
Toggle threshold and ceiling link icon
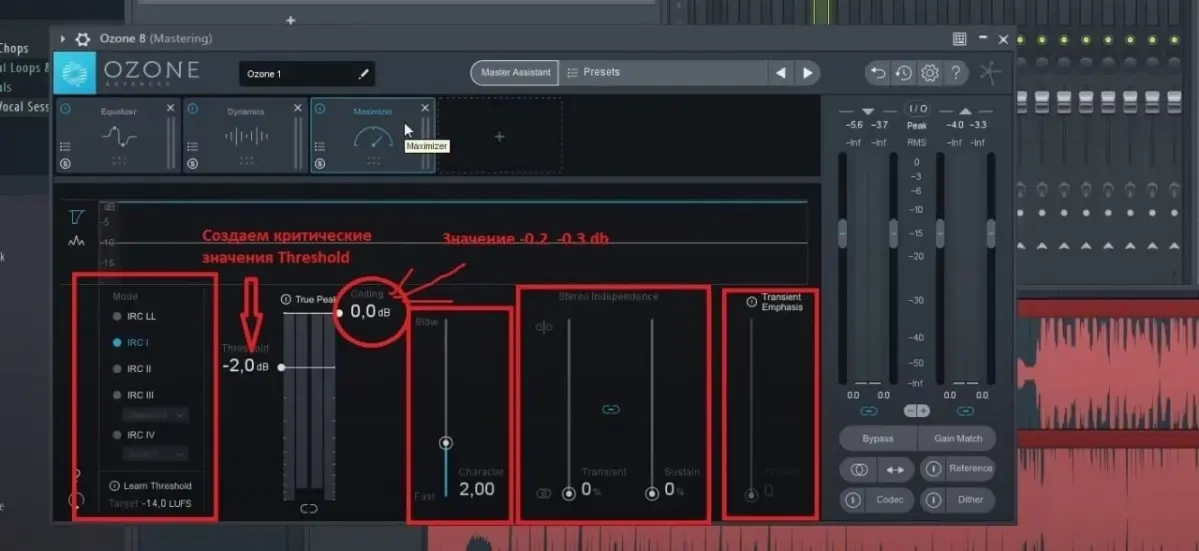pyautogui.click(x=309, y=508)
